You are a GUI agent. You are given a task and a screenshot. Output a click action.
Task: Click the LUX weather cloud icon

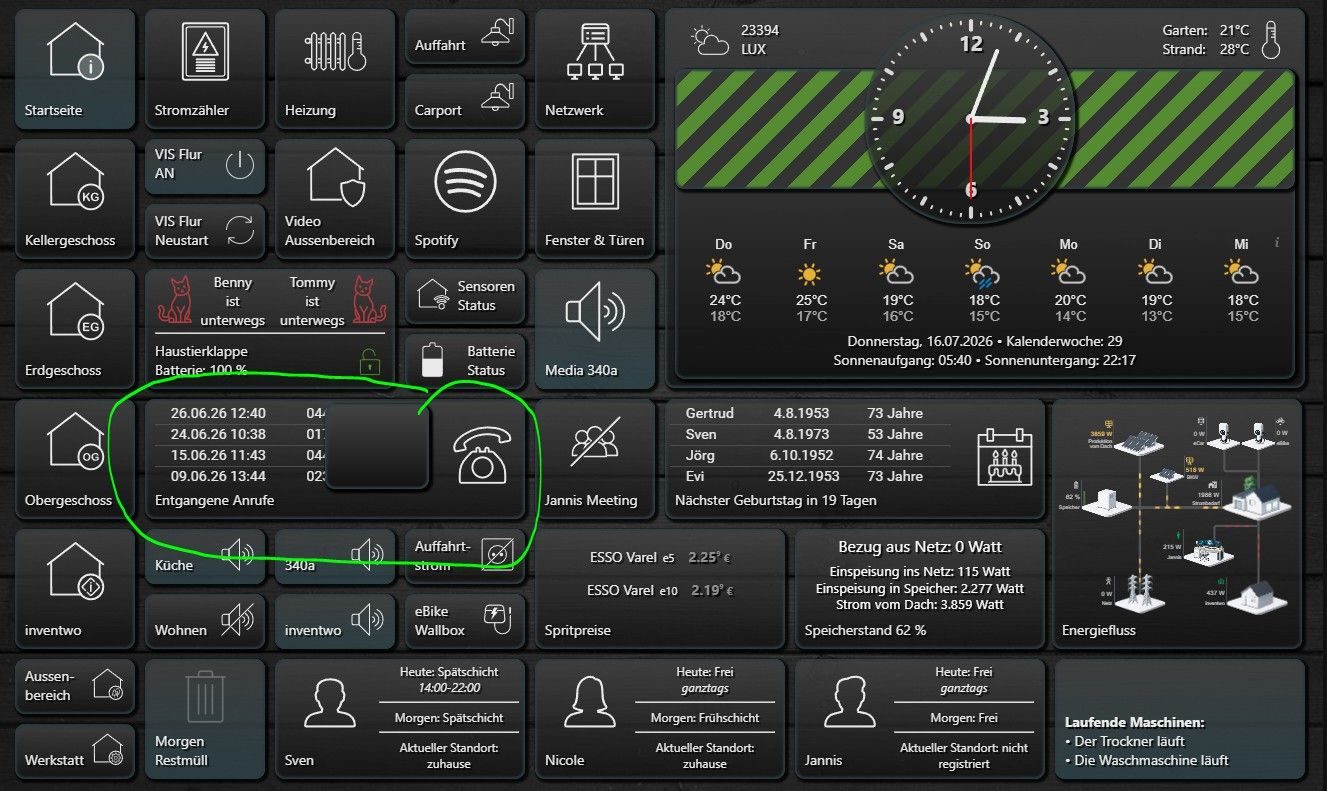pos(711,40)
